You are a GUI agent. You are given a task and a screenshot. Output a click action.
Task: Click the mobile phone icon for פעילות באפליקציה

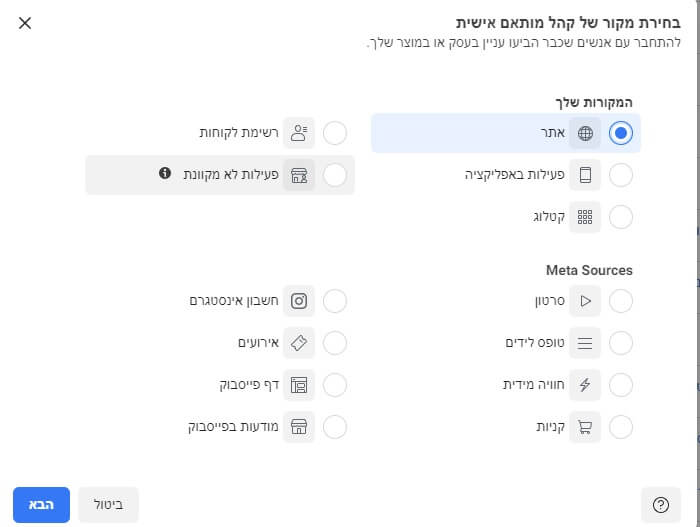point(585,175)
